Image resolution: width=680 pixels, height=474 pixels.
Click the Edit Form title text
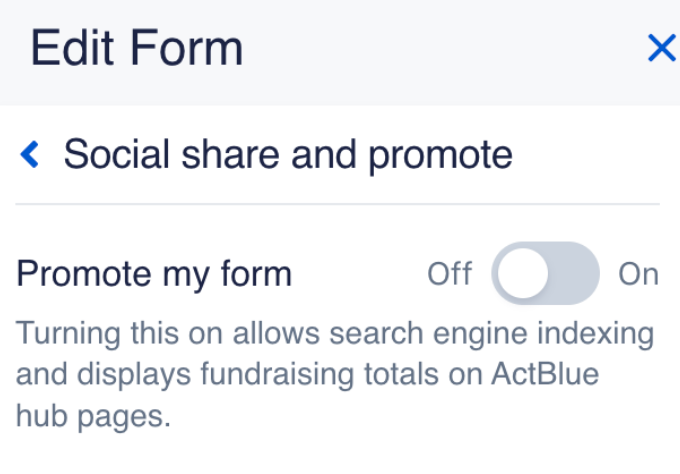[x=137, y=48]
